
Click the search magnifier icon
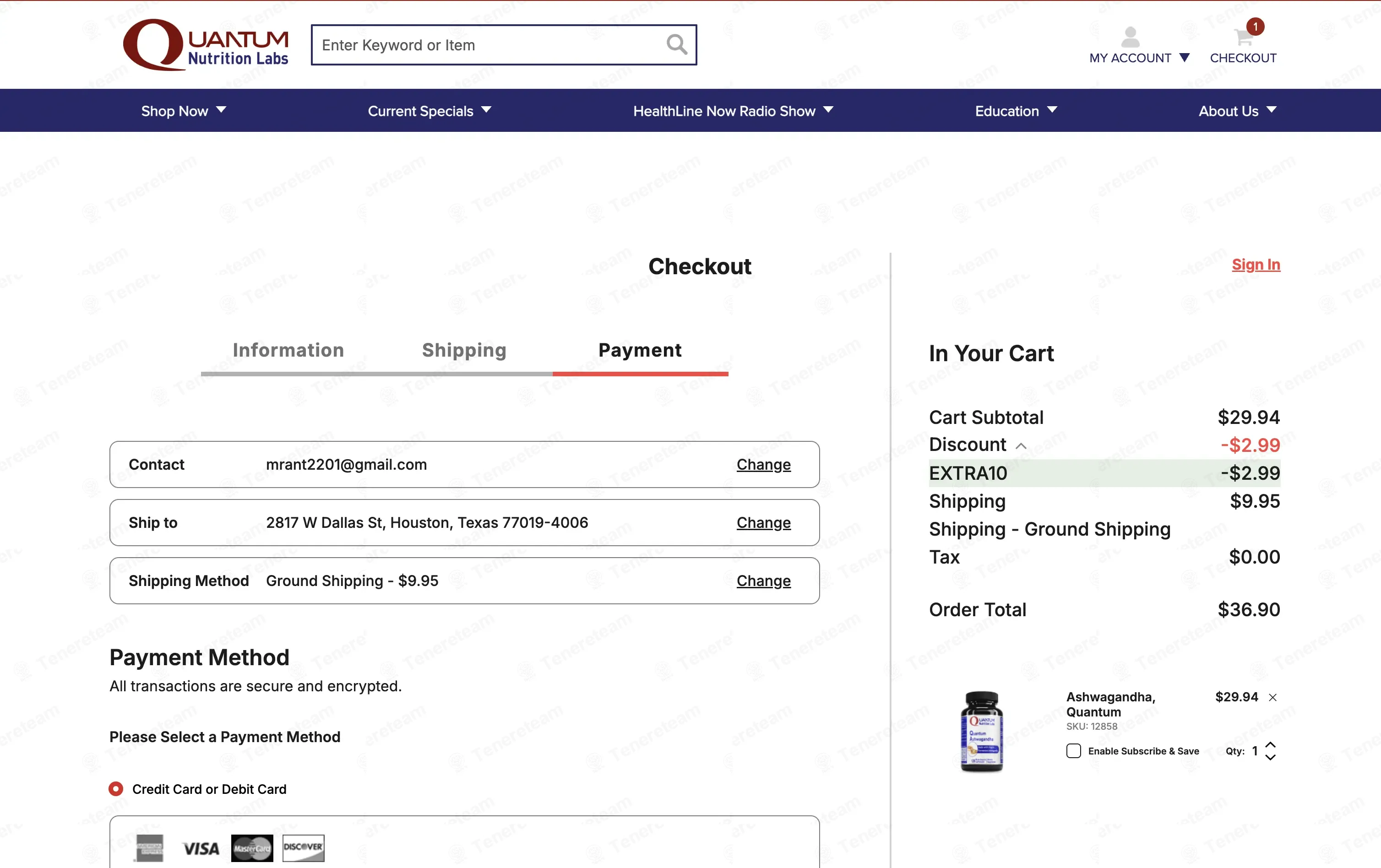click(677, 44)
